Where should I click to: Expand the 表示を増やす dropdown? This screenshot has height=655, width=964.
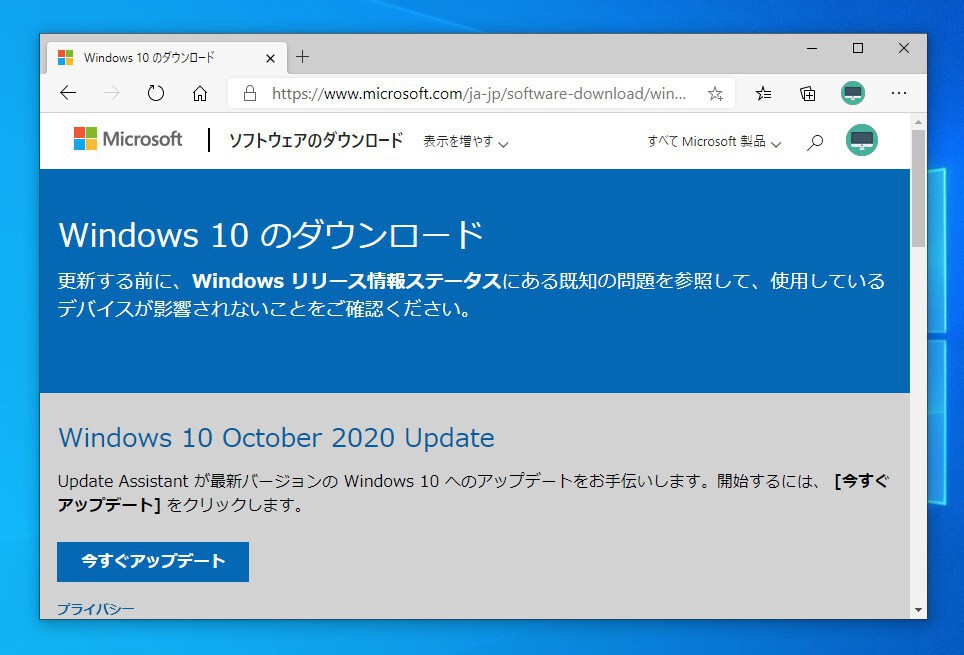click(466, 141)
